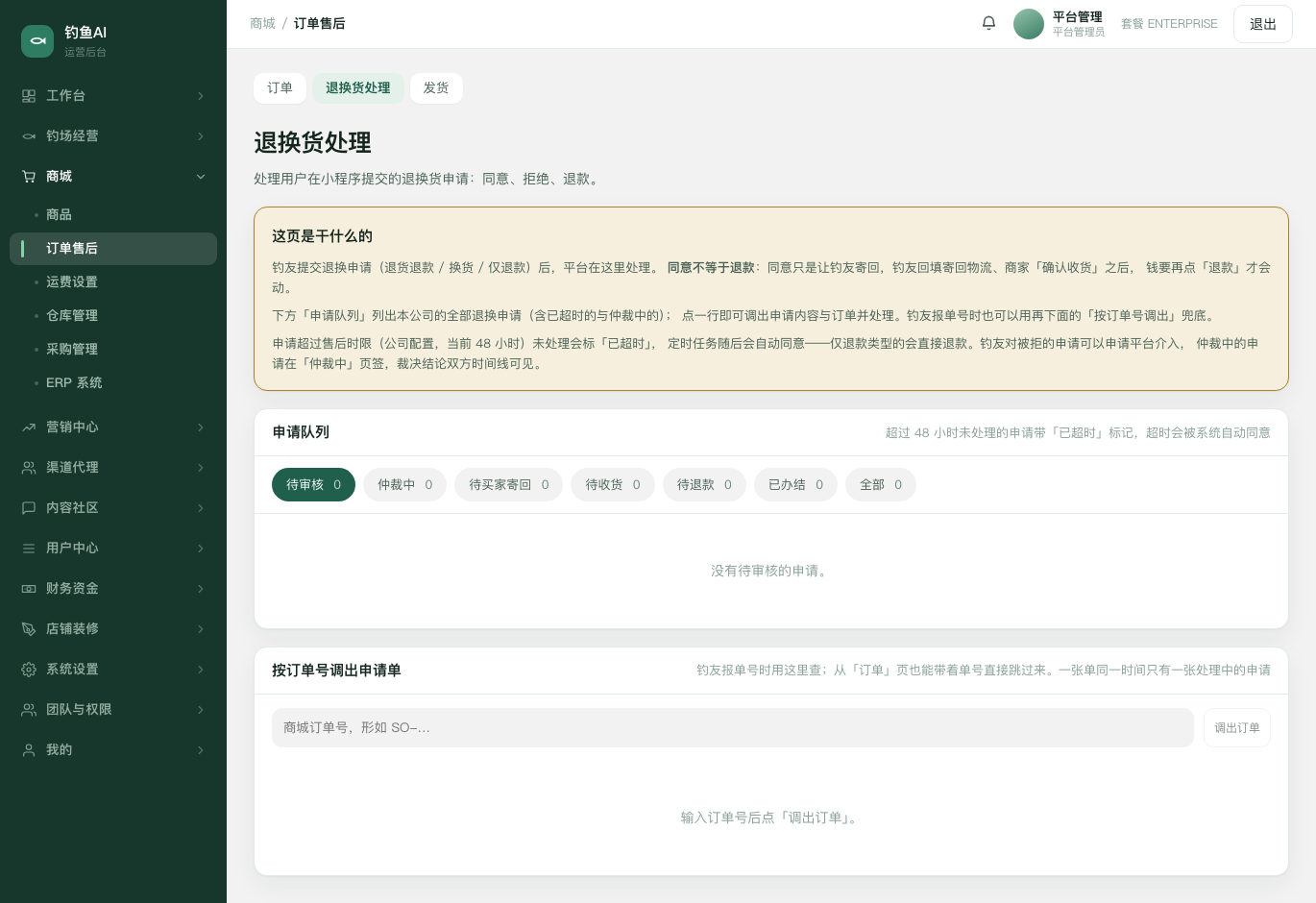The image size is (1316, 903).
Task: Expand the 工作台 chevron
Action: pos(201,96)
